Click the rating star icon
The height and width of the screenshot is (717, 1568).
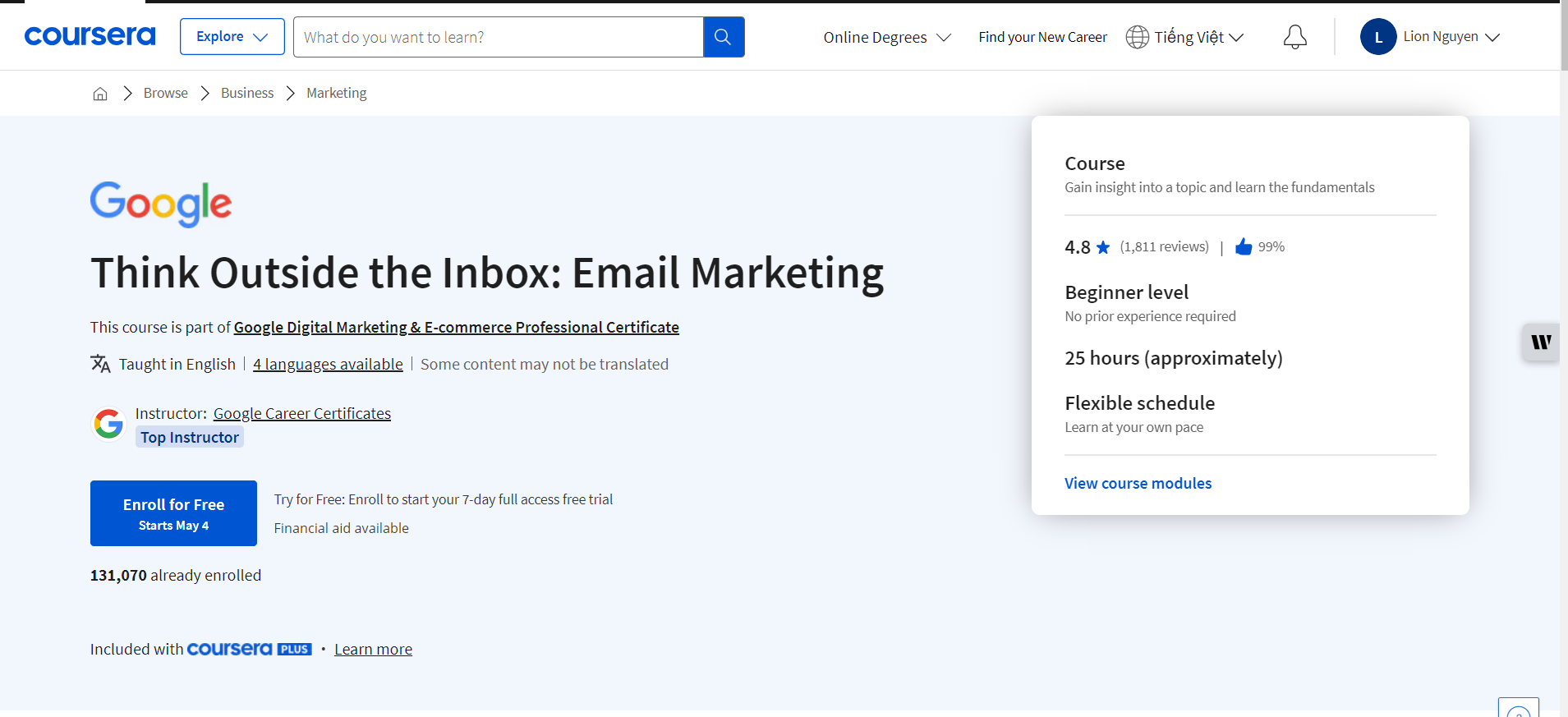1103,247
